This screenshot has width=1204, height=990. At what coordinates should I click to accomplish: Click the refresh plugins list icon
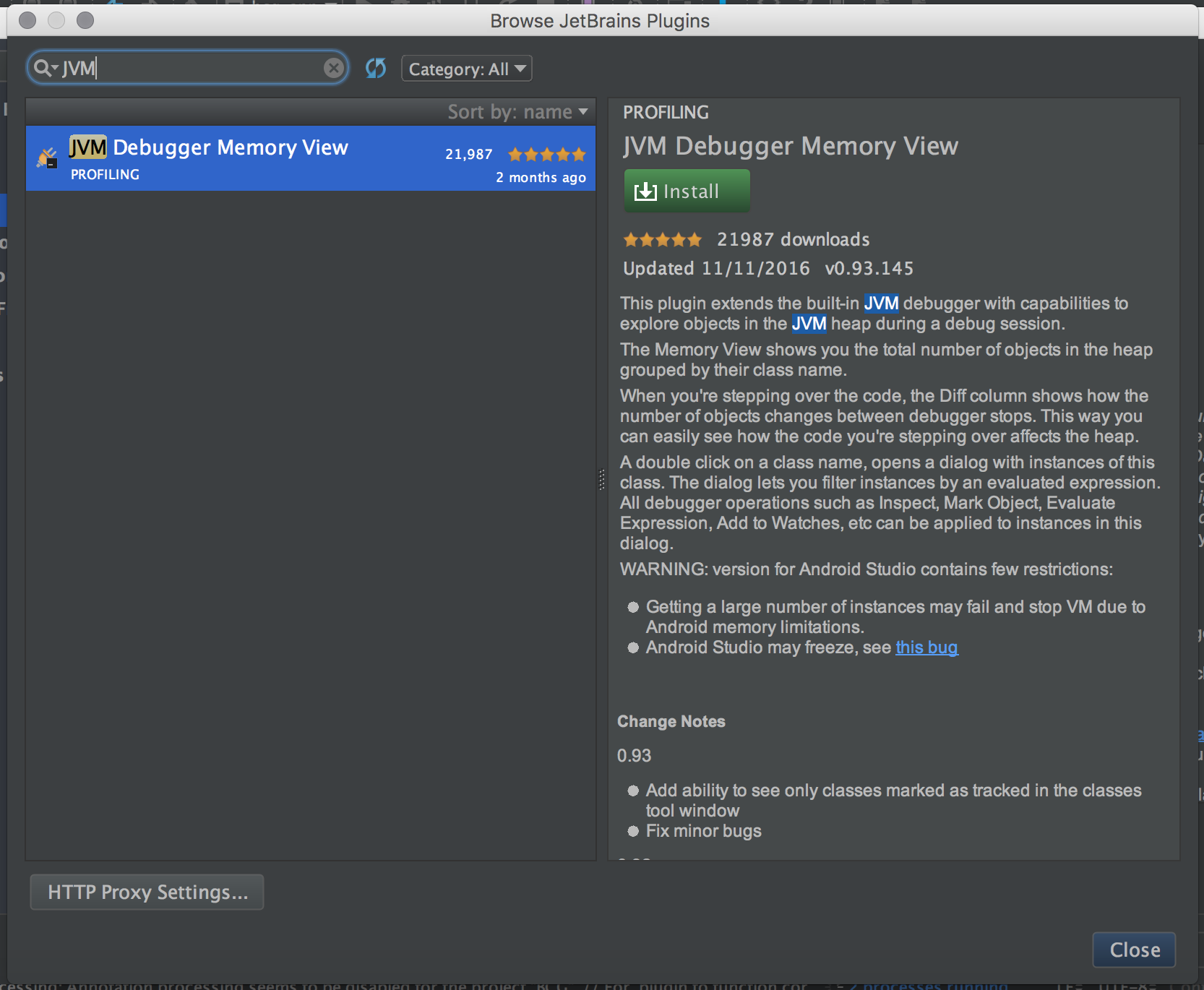coord(376,68)
